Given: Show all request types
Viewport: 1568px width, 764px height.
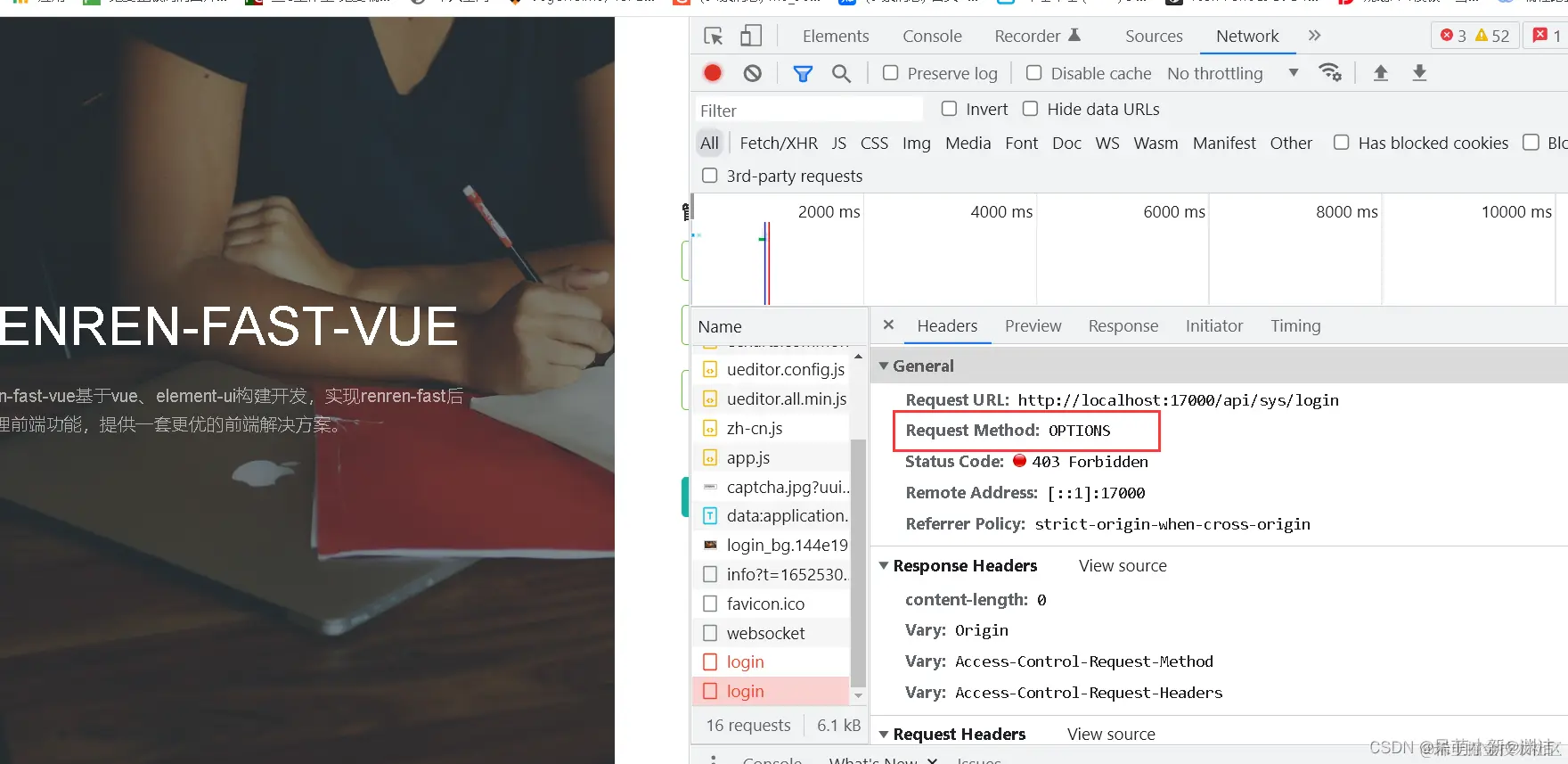Looking at the screenshot, I should tap(709, 143).
